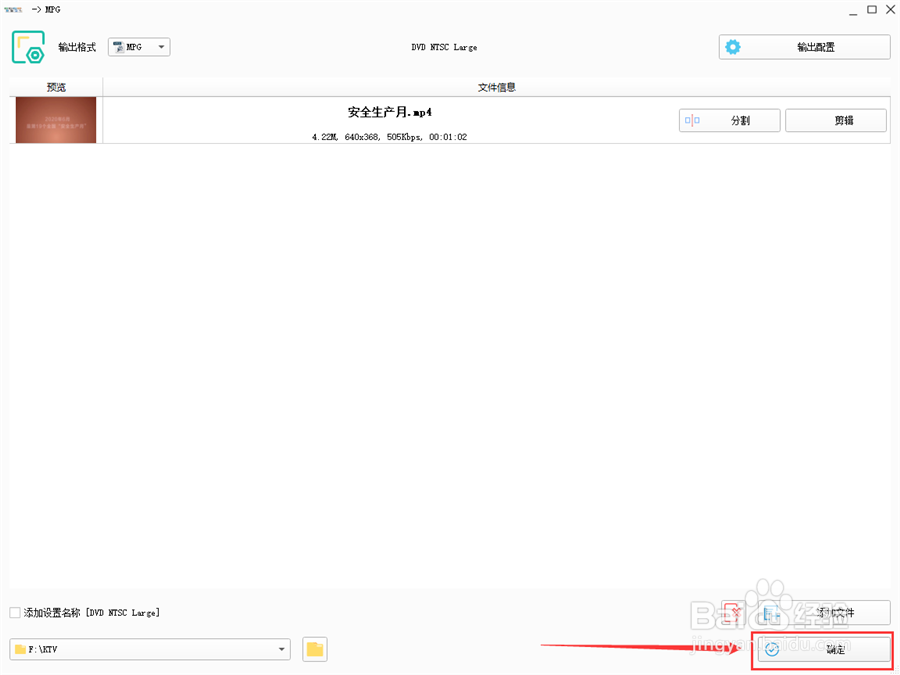Click the 添加文件 add file button
The width and height of the screenshot is (900, 675).
[824, 613]
